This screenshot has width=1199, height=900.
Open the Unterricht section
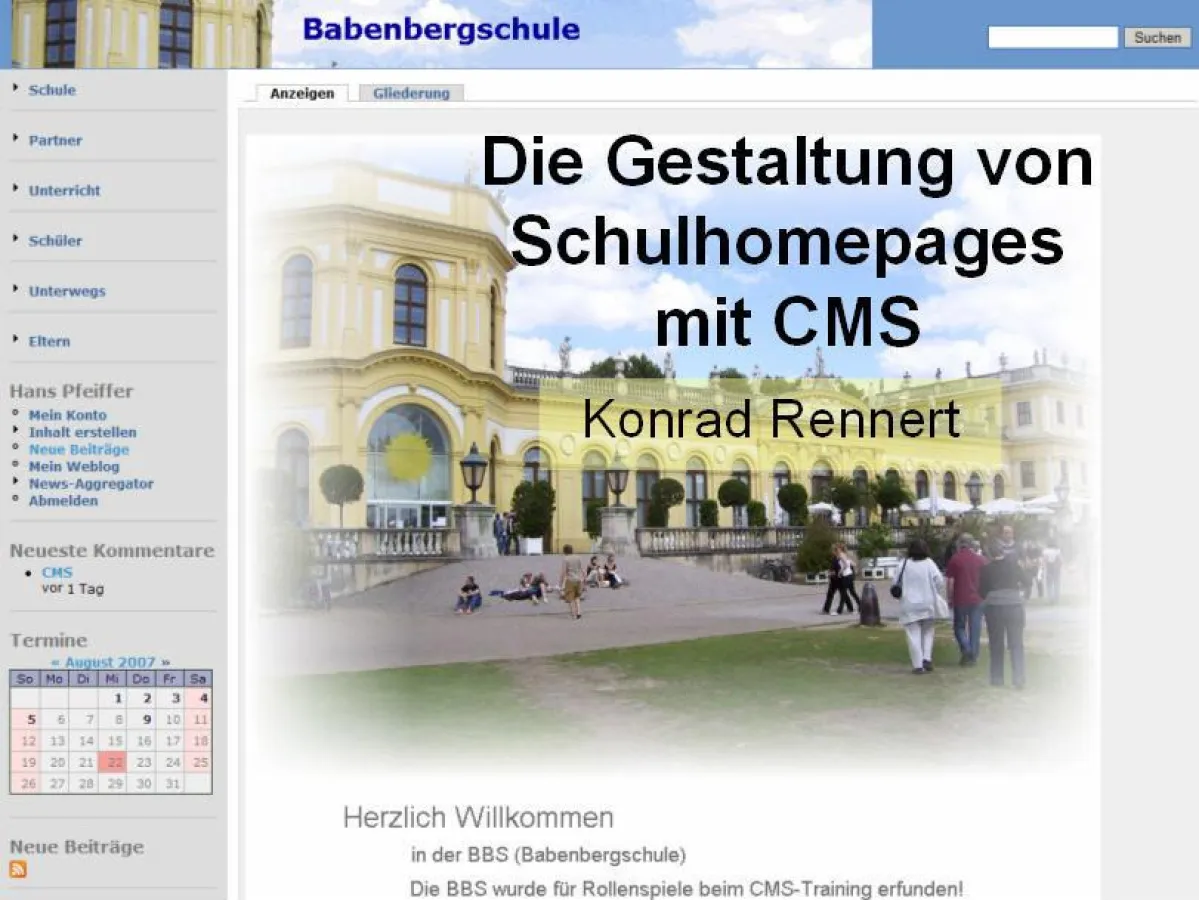[x=64, y=190]
